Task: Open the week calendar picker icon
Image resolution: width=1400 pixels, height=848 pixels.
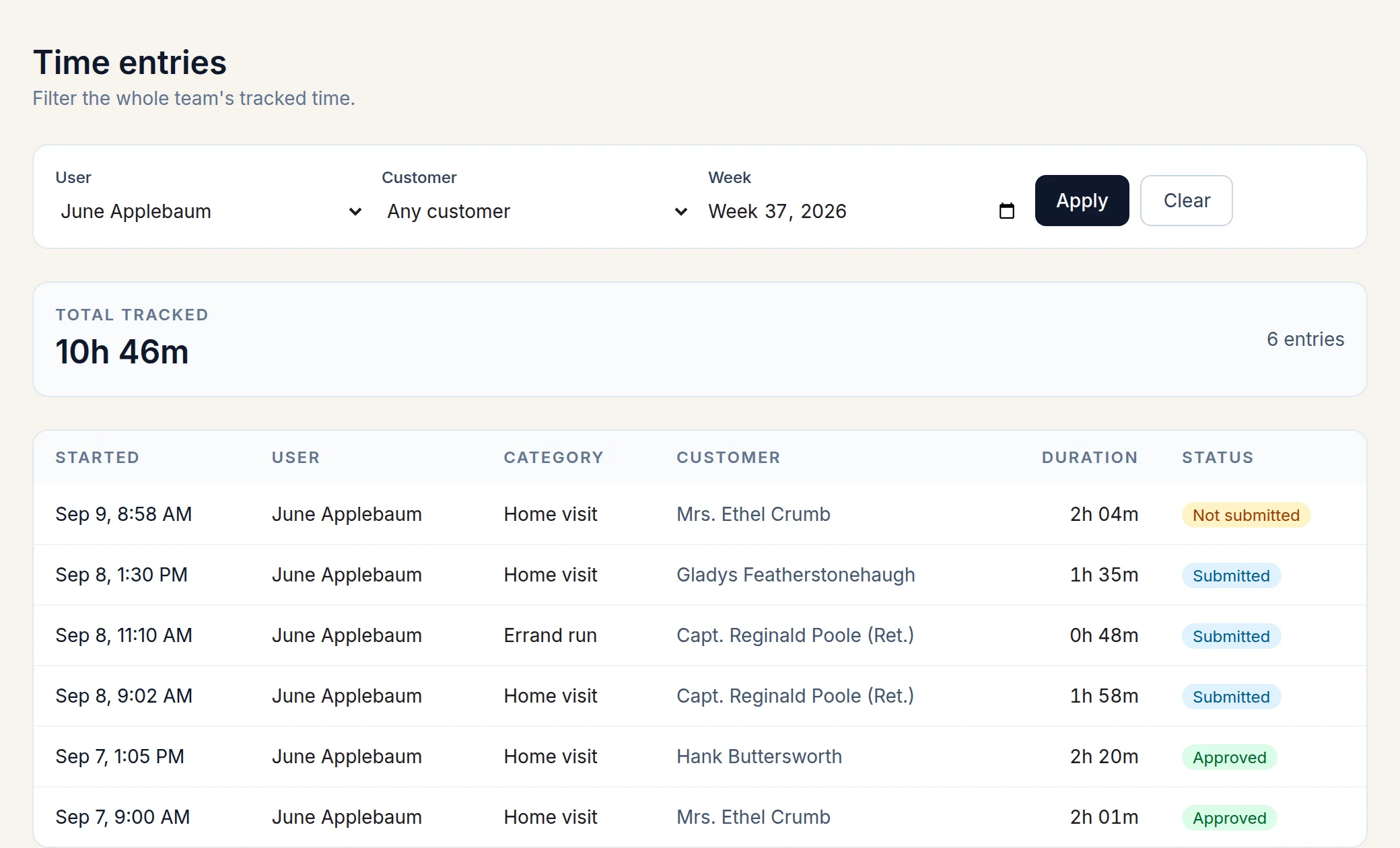Action: pyautogui.click(x=1006, y=211)
